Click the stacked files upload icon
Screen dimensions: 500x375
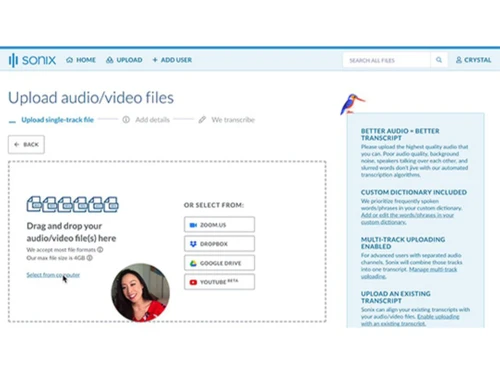(72, 204)
